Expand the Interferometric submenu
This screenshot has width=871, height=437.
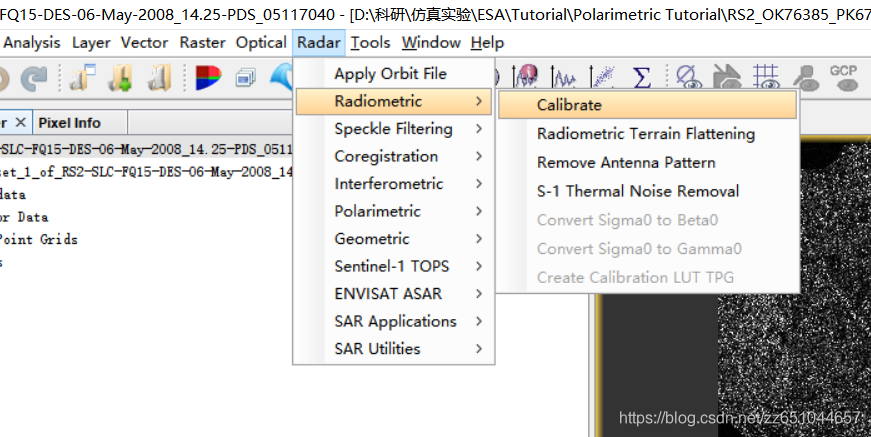point(394,184)
